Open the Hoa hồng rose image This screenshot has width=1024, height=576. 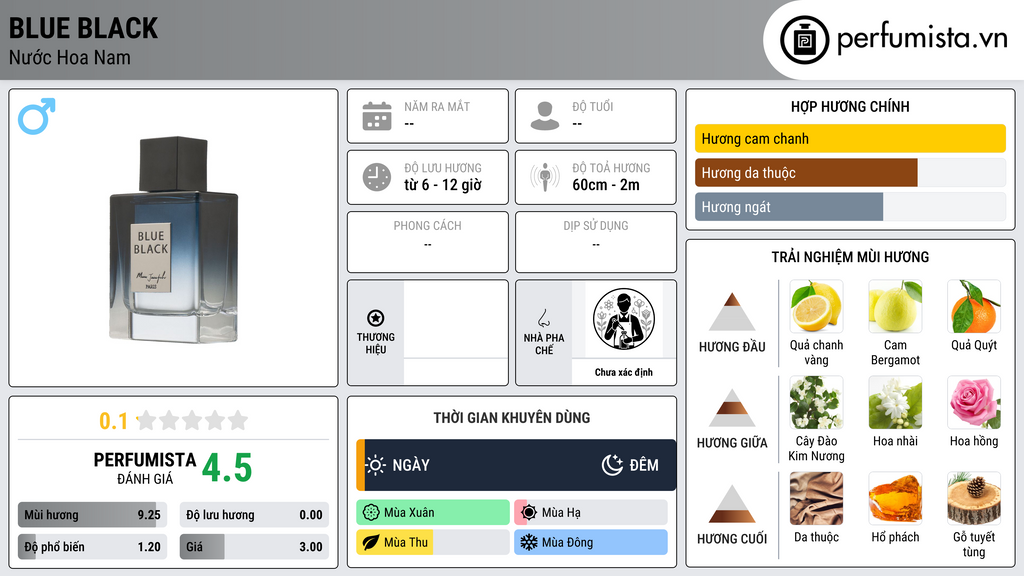tap(974, 402)
